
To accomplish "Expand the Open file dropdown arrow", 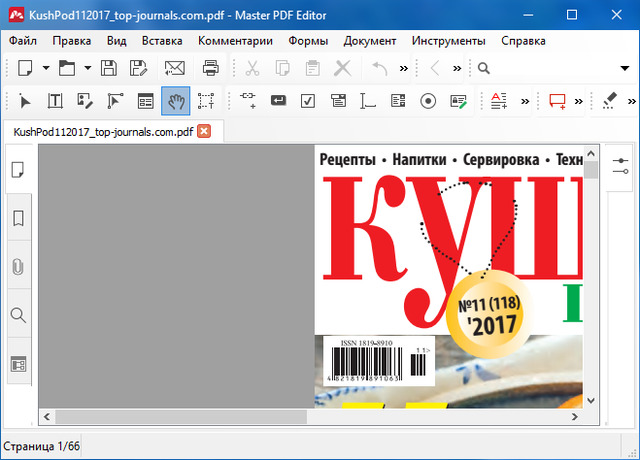I will pyautogui.click(x=87, y=68).
